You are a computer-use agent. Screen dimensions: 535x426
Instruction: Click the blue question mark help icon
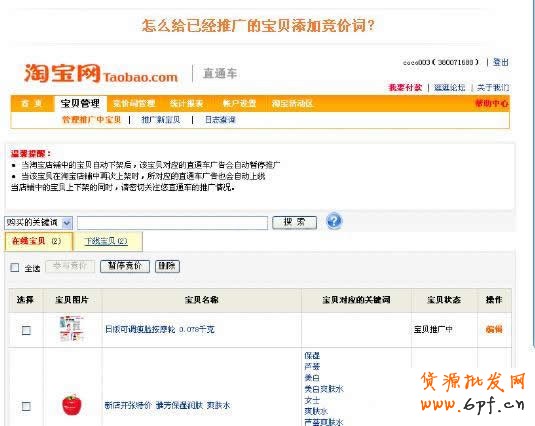click(334, 221)
